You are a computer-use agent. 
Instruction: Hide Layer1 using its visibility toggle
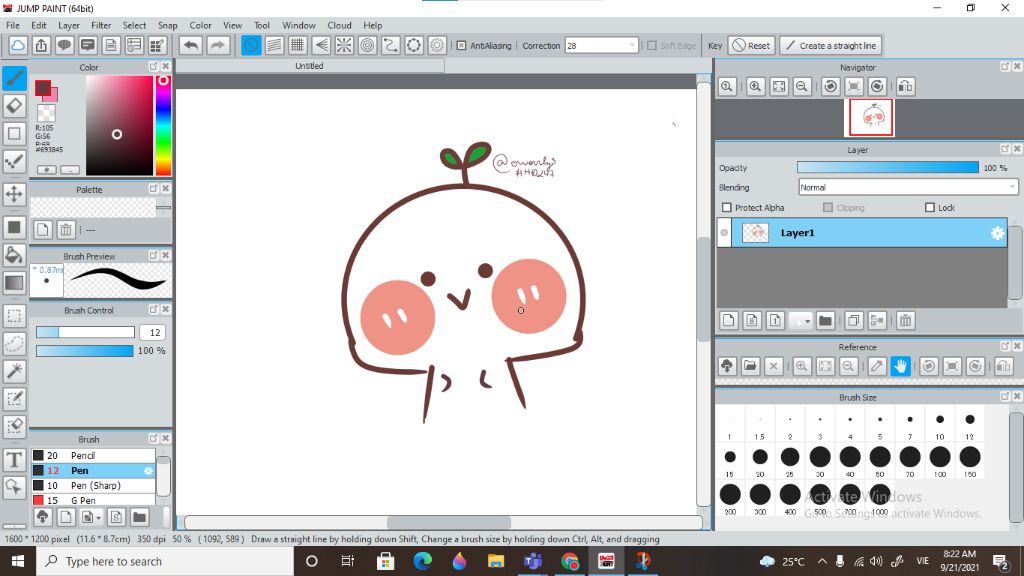tap(724, 233)
